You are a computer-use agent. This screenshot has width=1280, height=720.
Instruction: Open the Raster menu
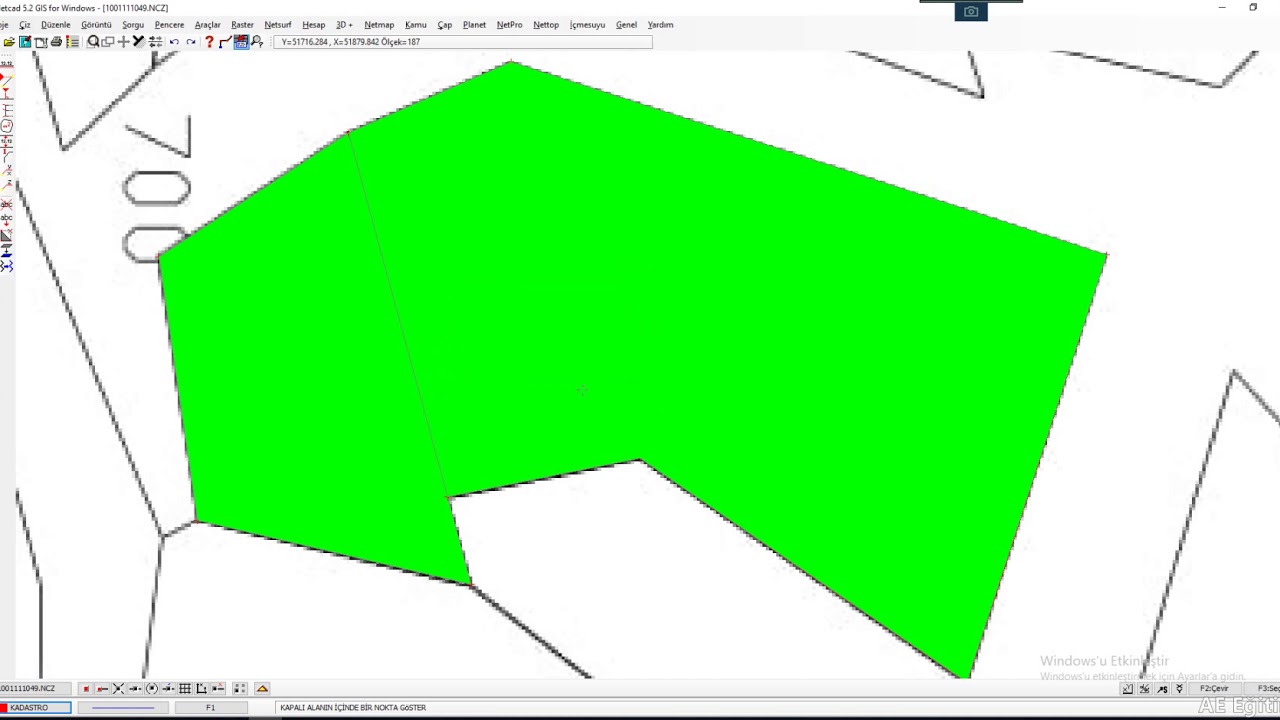coord(242,25)
